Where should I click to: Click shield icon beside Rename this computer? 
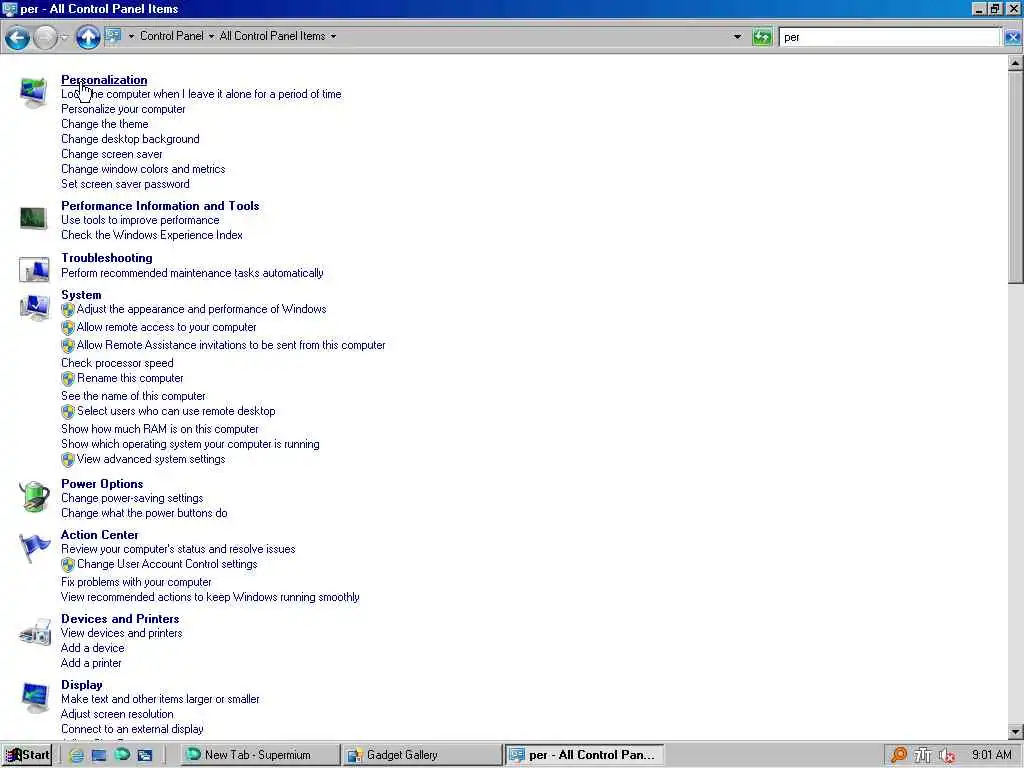pos(68,379)
